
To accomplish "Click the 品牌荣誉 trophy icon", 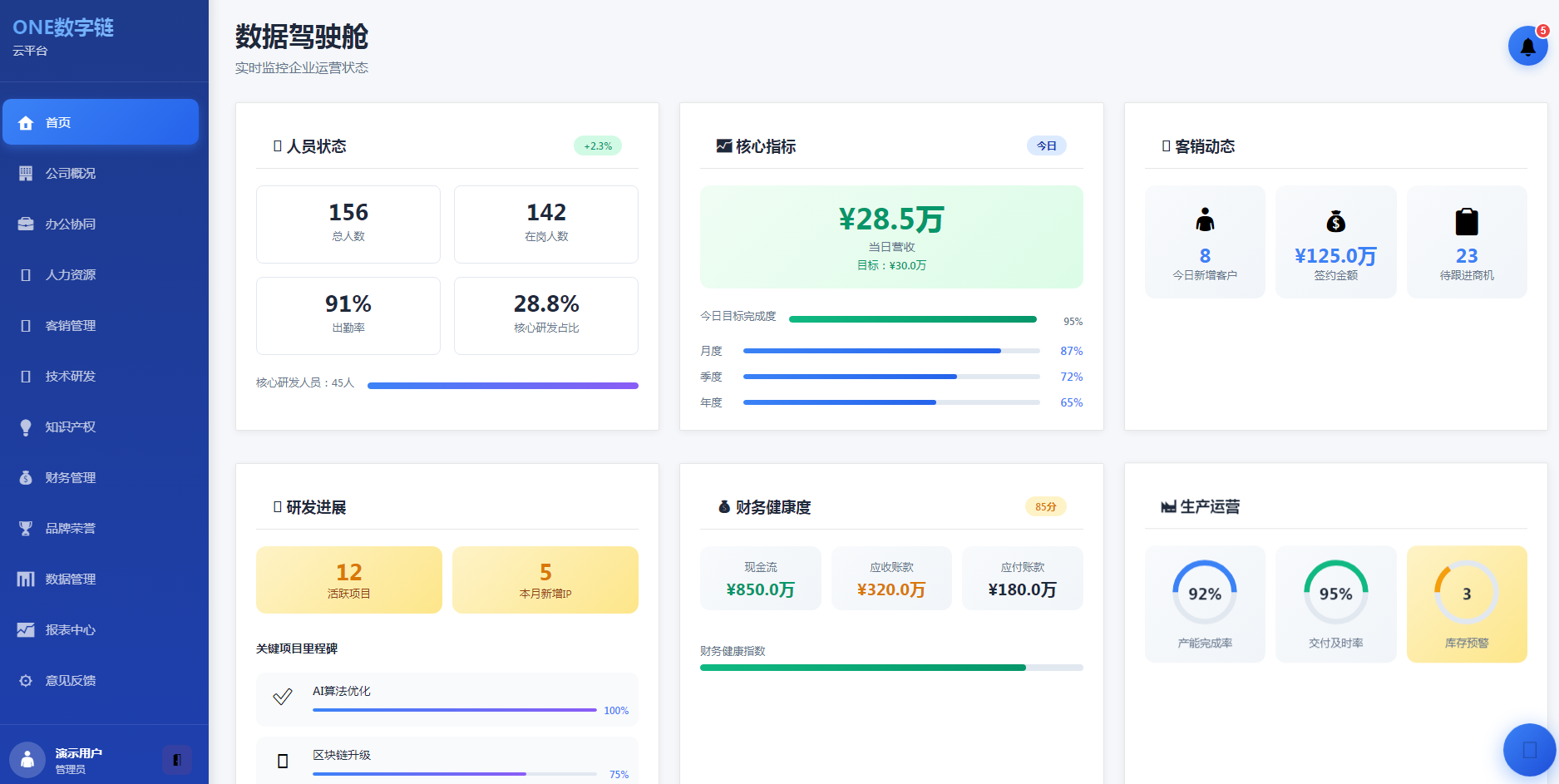I will tap(26, 528).
